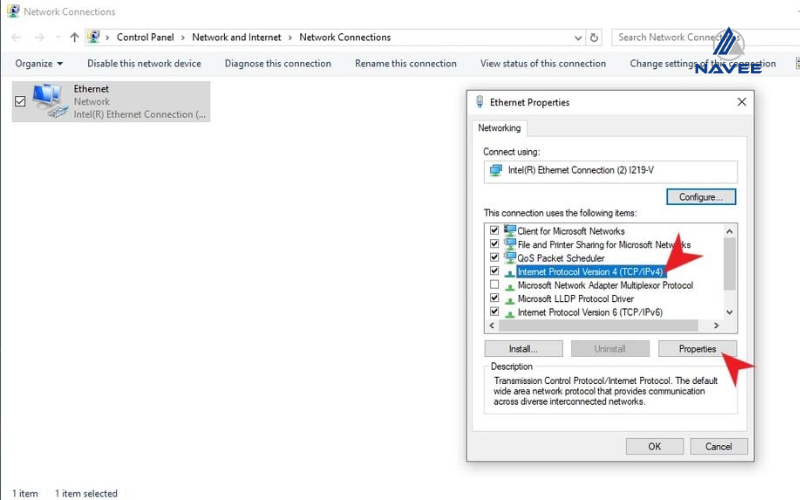Expand chevron after Control Panel breadcrumb
Viewport: 800px width, 500px height.
pyautogui.click(x=183, y=37)
